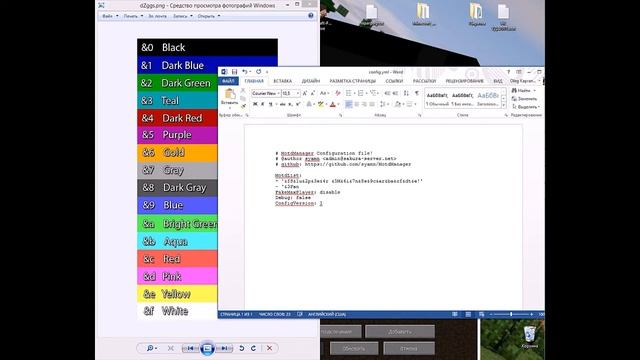Toggle superscript formatting
Screen dimensions: 640x360
pyautogui.click(x=298, y=104)
